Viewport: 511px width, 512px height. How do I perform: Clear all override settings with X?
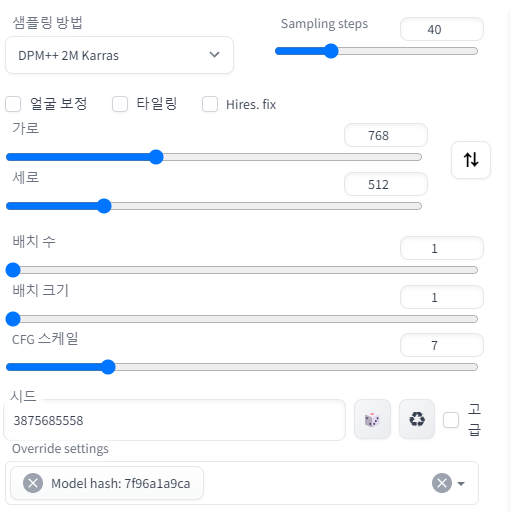click(x=442, y=483)
